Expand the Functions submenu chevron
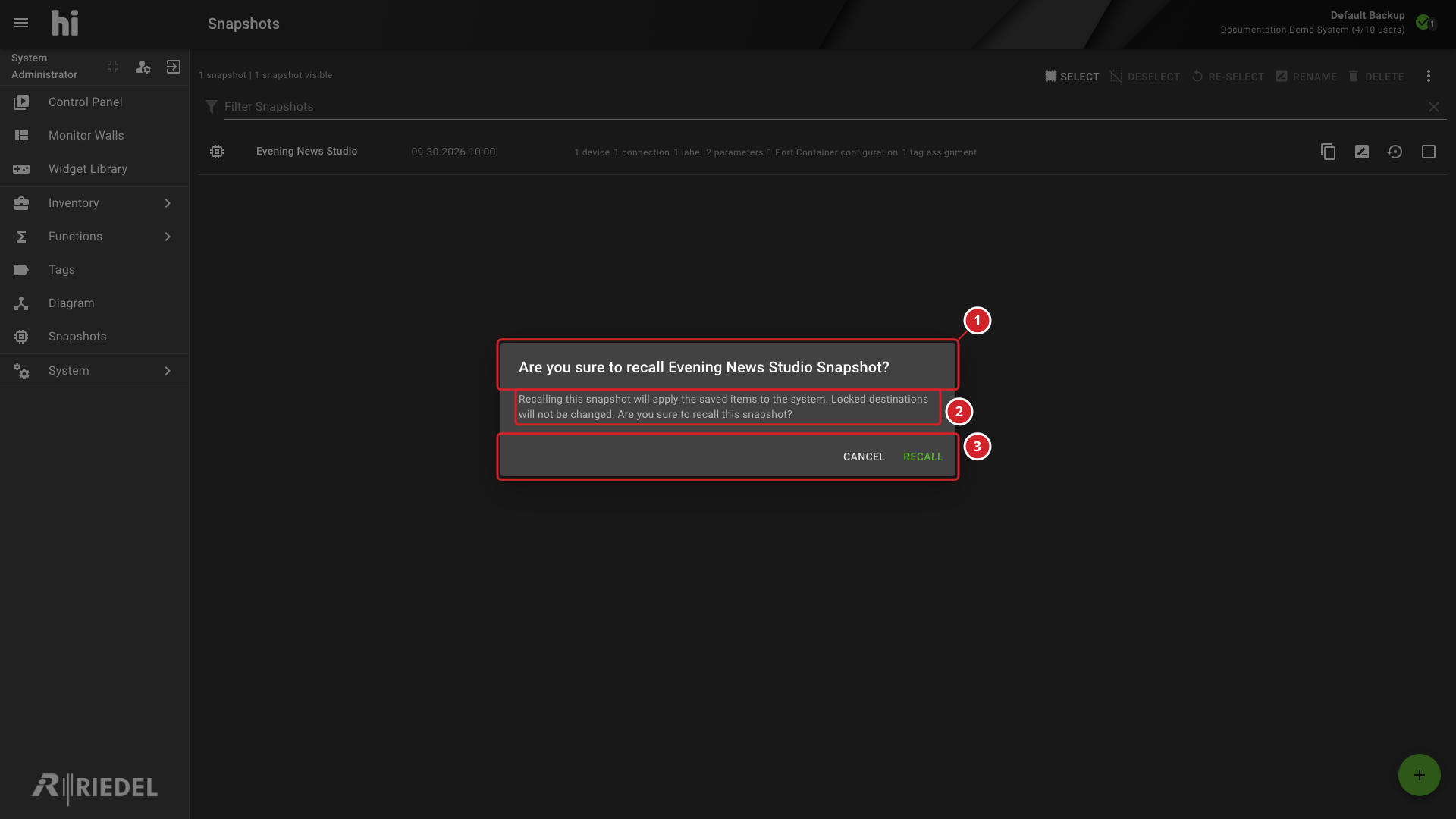The width and height of the screenshot is (1456, 819). pos(168,237)
